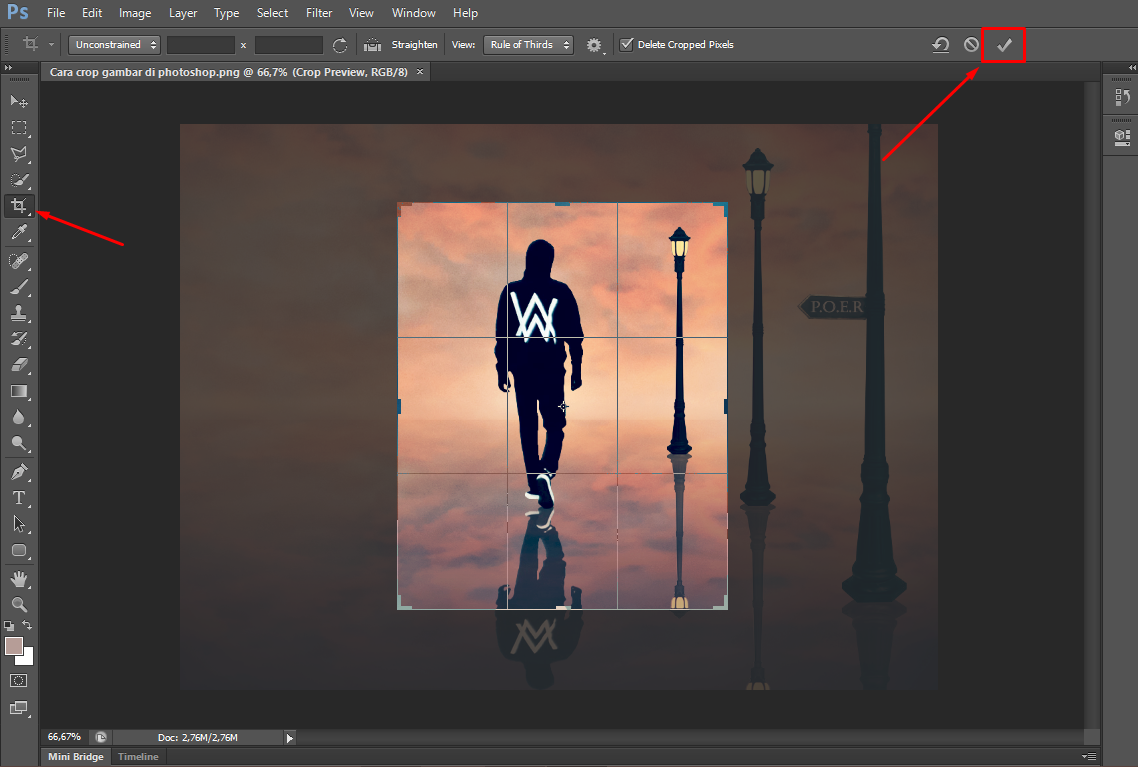
Task: Open the View menu
Action: tap(361, 13)
